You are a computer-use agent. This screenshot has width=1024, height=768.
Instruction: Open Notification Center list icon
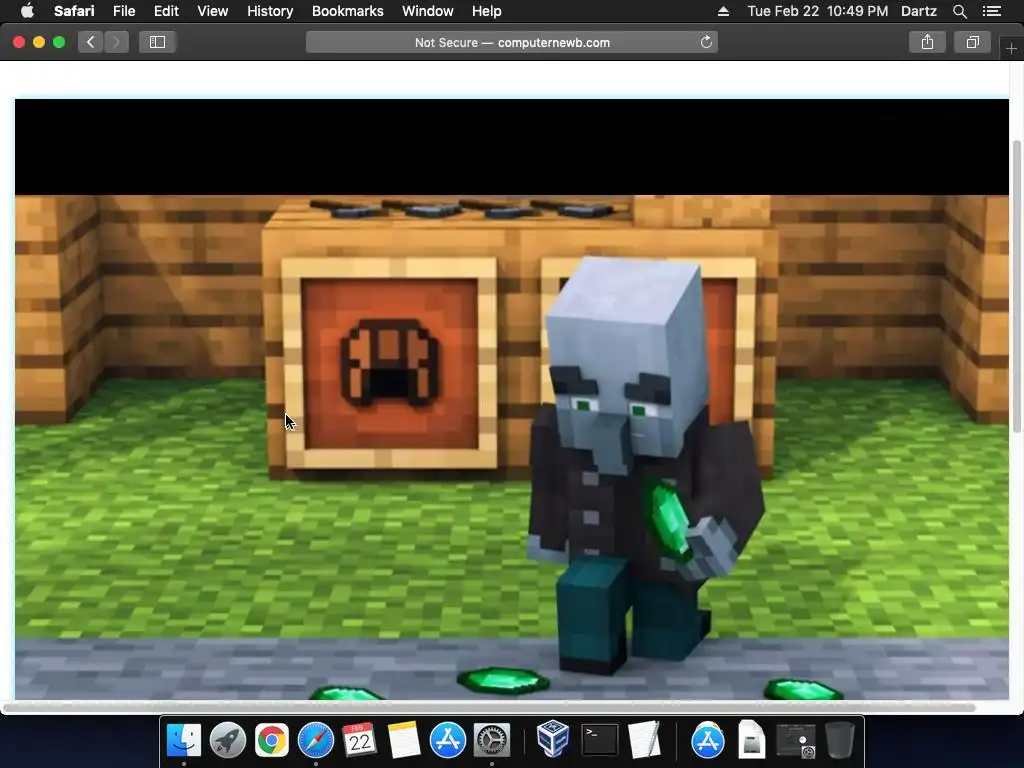(991, 11)
